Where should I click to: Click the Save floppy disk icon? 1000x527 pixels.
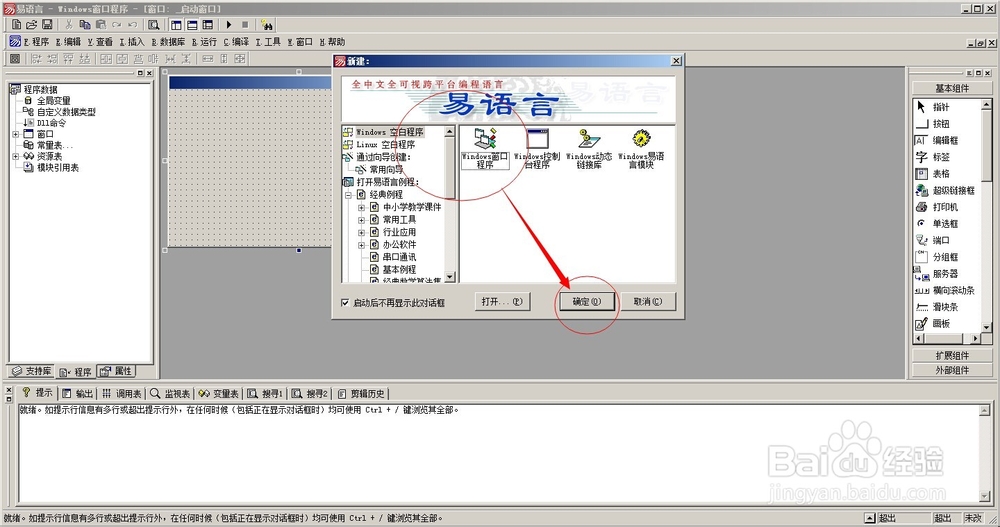[x=47, y=24]
